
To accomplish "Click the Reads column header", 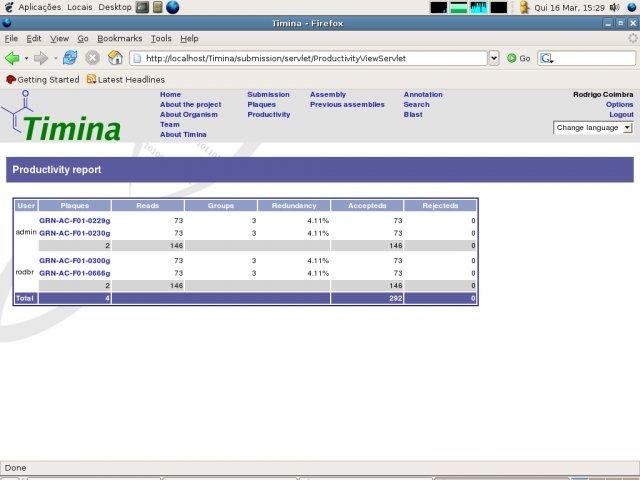I will (148, 206).
